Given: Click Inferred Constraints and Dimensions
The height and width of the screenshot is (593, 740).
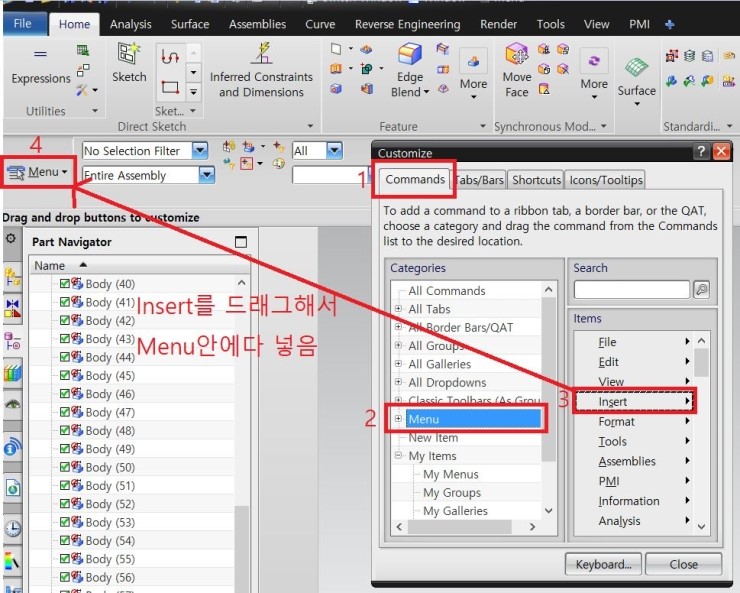Looking at the screenshot, I should pos(261,70).
